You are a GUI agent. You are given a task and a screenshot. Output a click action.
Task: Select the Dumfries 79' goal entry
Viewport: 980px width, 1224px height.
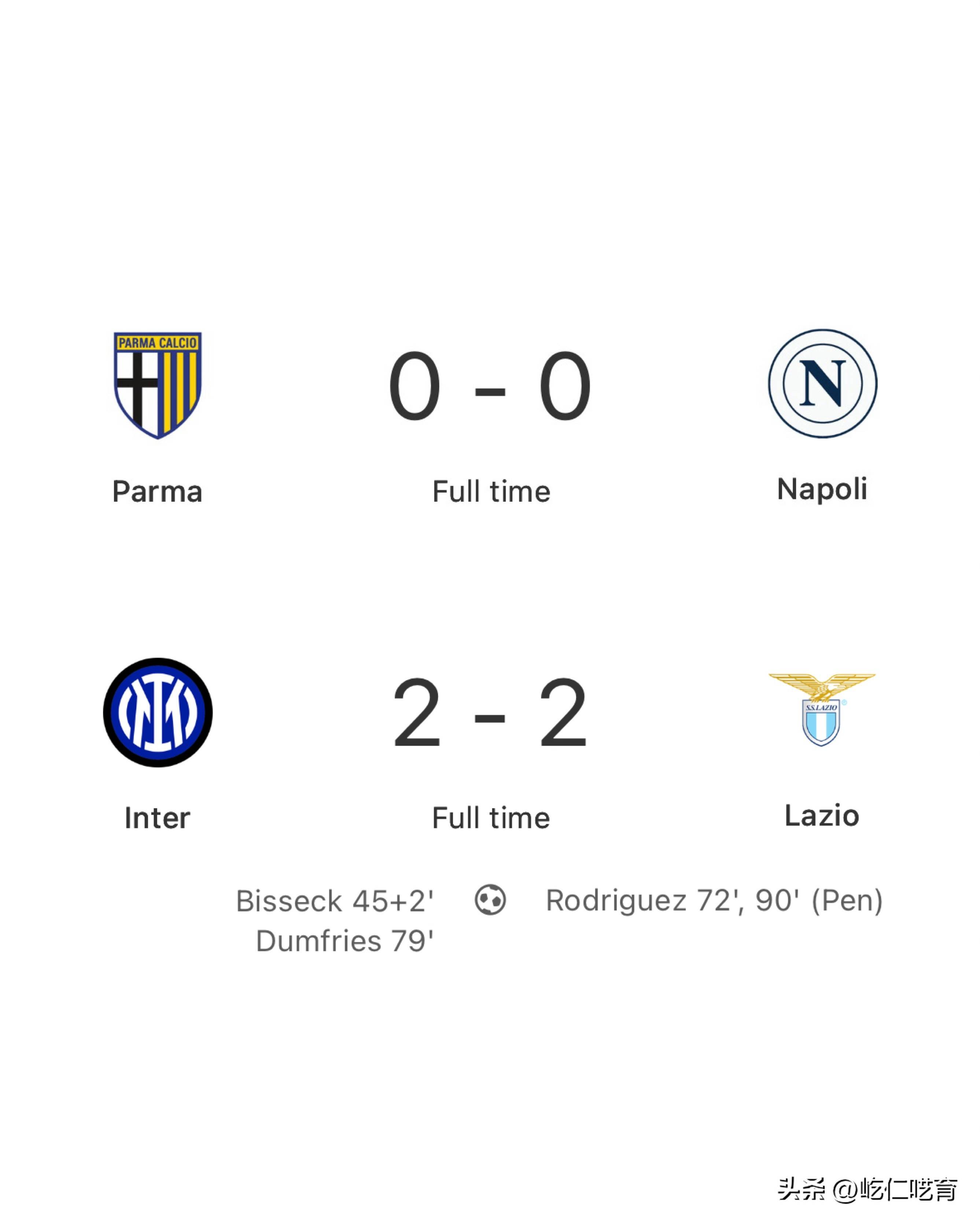(345, 941)
